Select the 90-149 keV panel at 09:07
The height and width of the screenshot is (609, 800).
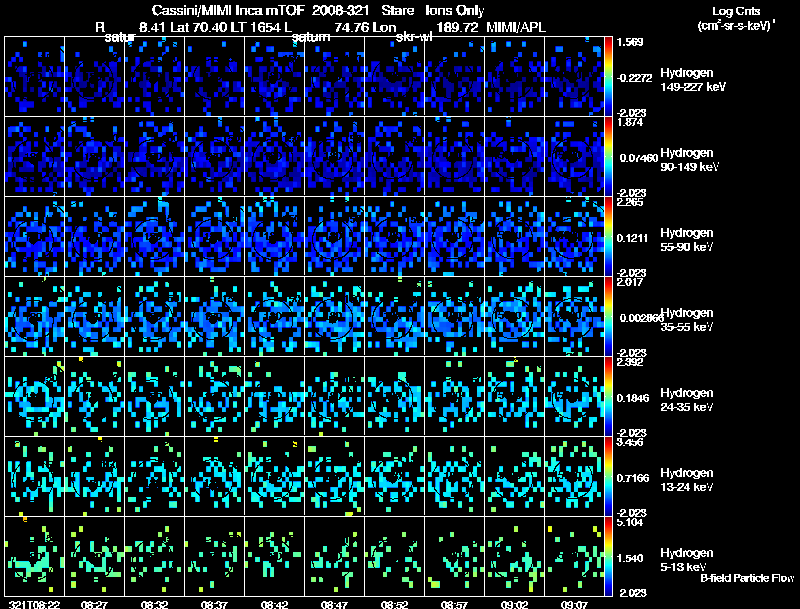pos(574,157)
